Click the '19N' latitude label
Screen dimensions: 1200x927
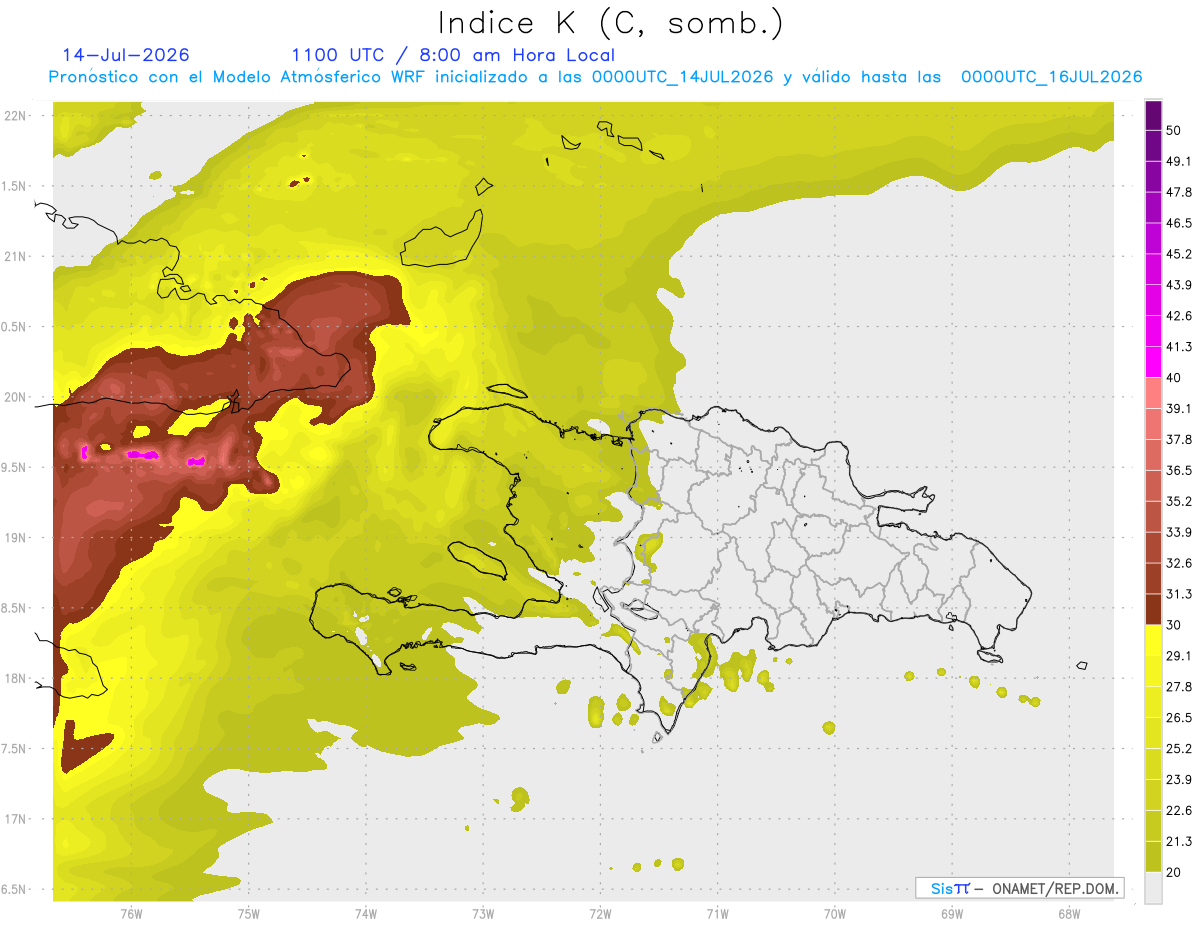[x=16, y=538]
